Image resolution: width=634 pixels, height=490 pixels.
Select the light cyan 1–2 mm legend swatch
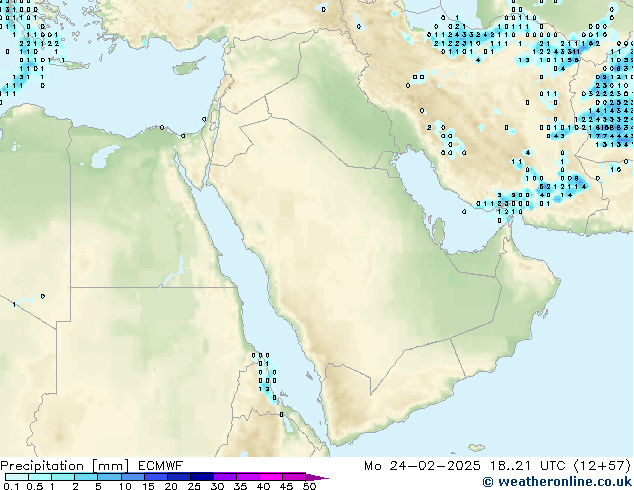pyautogui.click(x=62, y=477)
